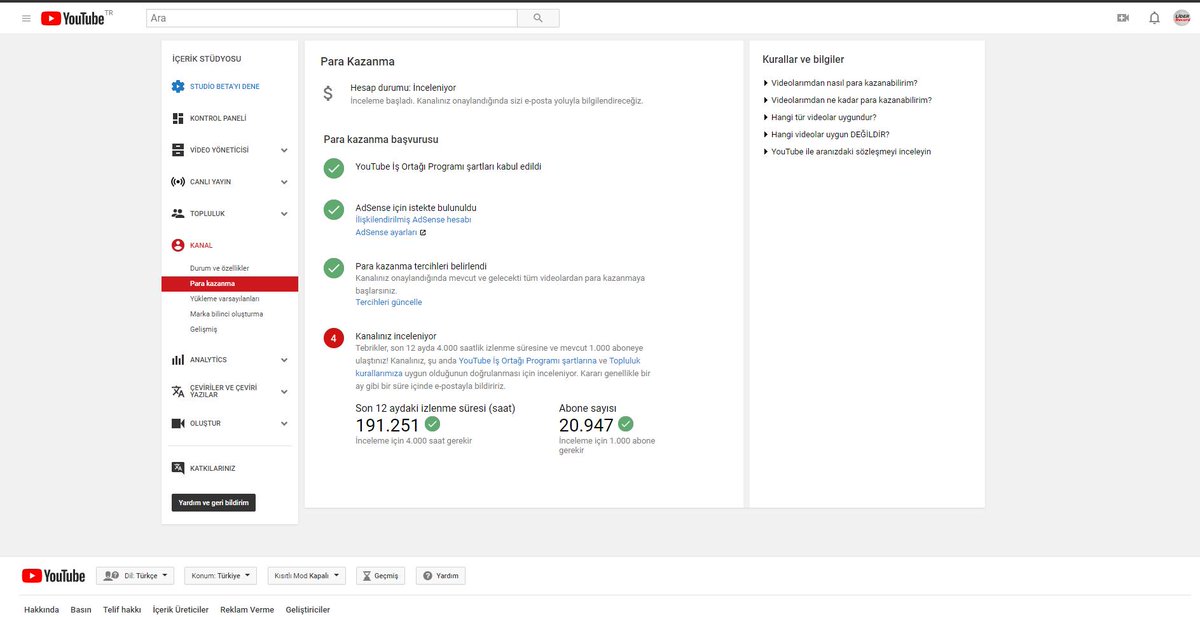Click the Video Yöneticisi icon
This screenshot has width=1200, height=617.
[178, 150]
